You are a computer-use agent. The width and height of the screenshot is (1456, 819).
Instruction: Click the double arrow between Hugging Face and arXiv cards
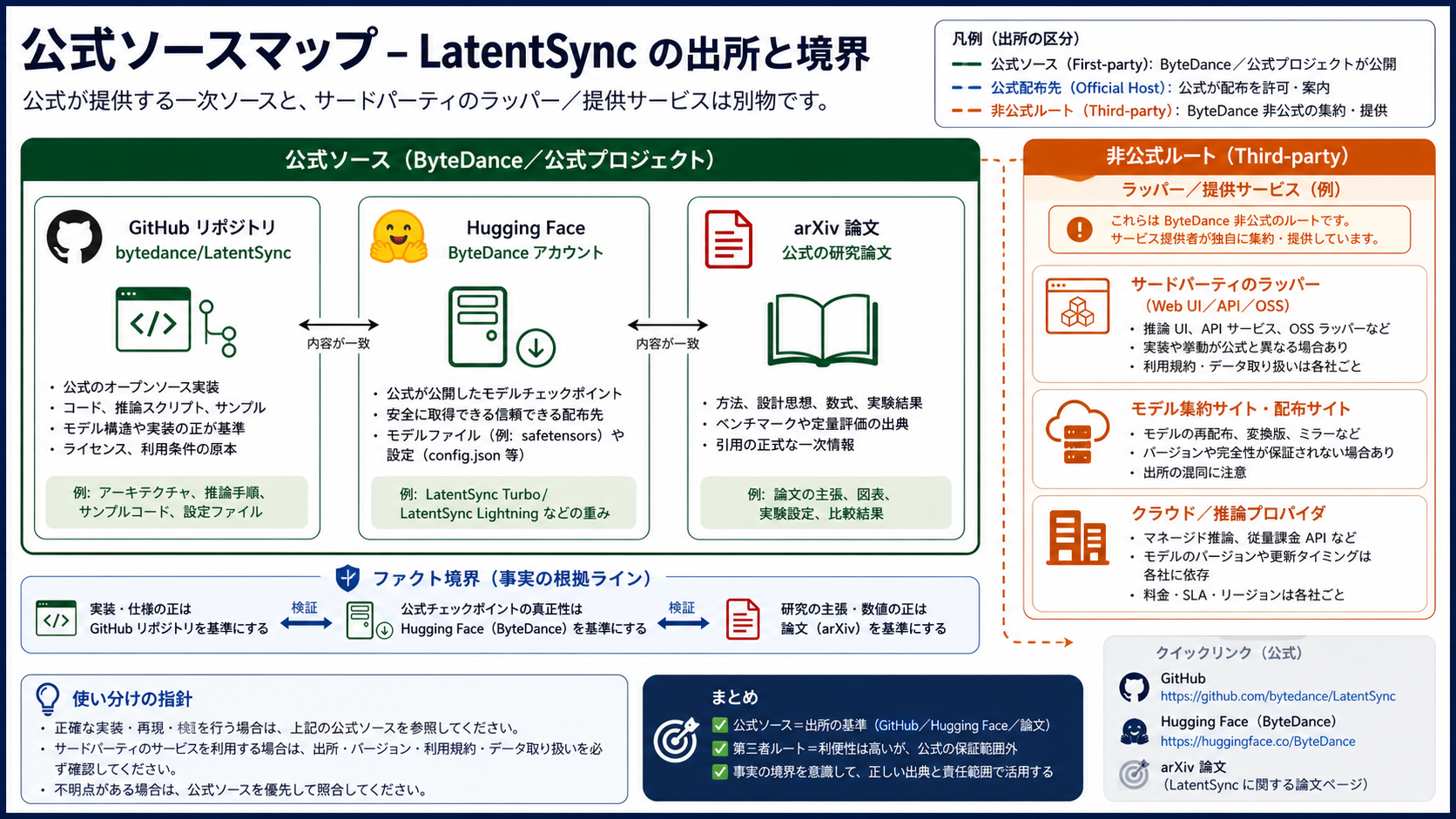[x=668, y=325]
